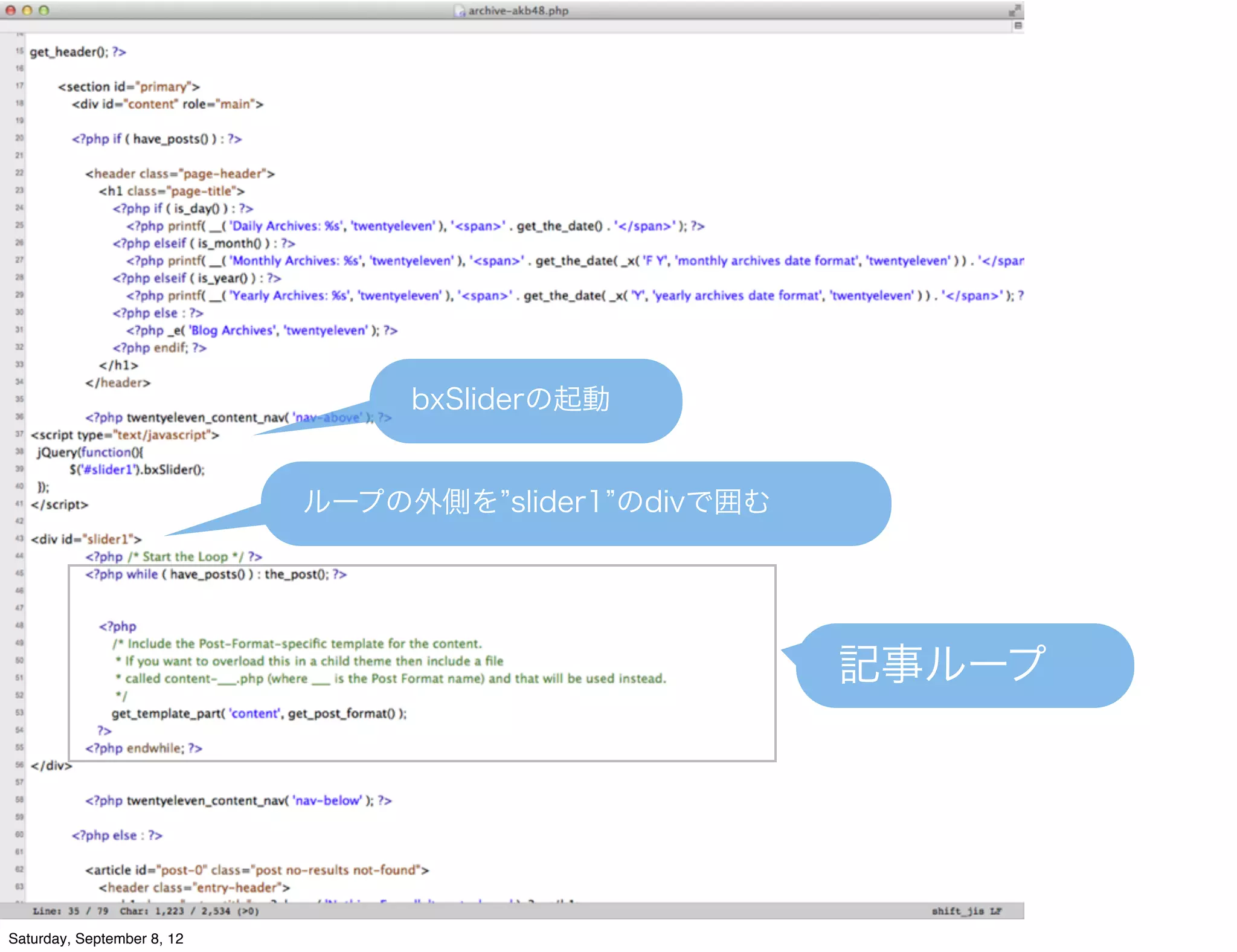Click the div id="content" role="main" line
Screen dimensions: 1237x952
click(167, 105)
